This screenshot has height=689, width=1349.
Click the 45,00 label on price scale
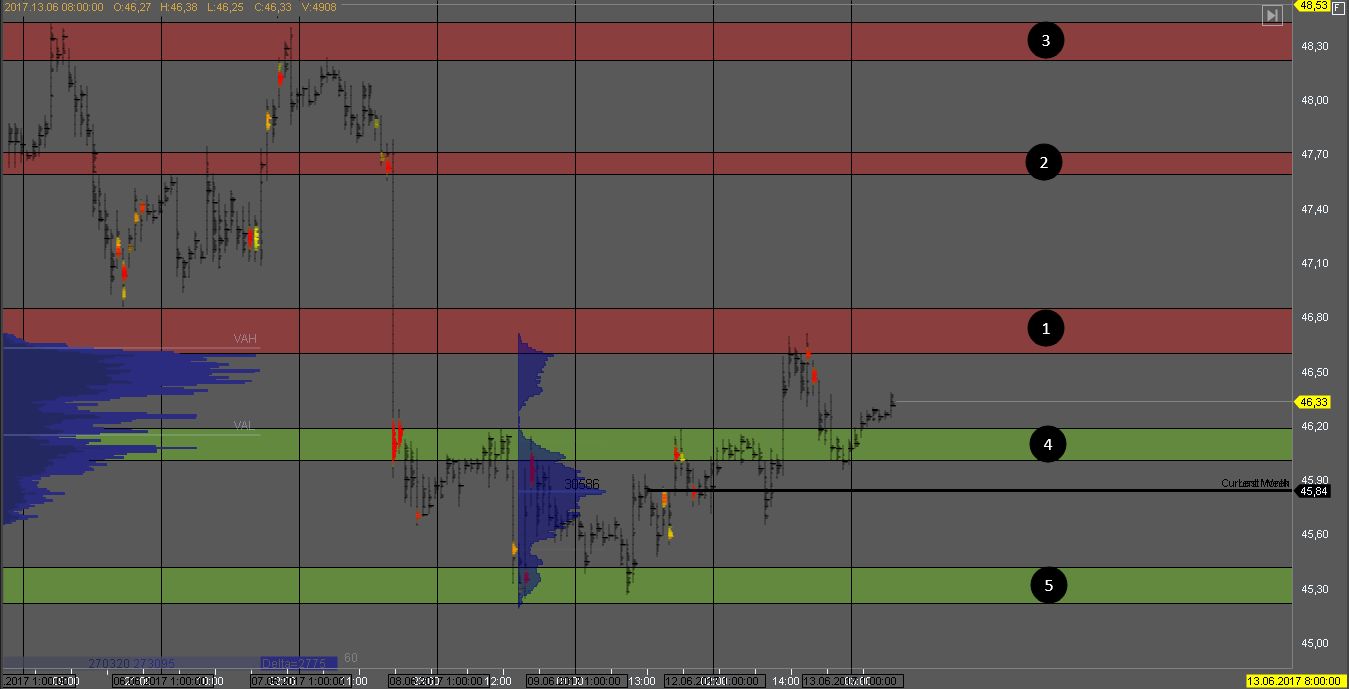pyautogui.click(x=1314, y=643)
